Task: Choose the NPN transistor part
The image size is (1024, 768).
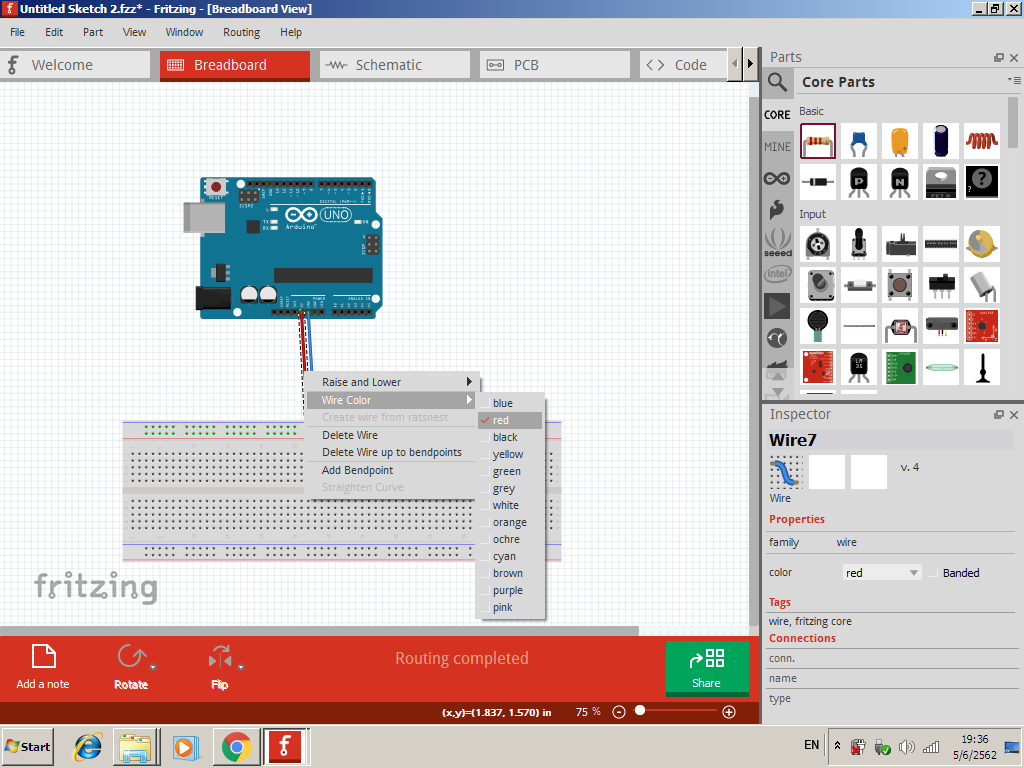Action: point(900,182)
